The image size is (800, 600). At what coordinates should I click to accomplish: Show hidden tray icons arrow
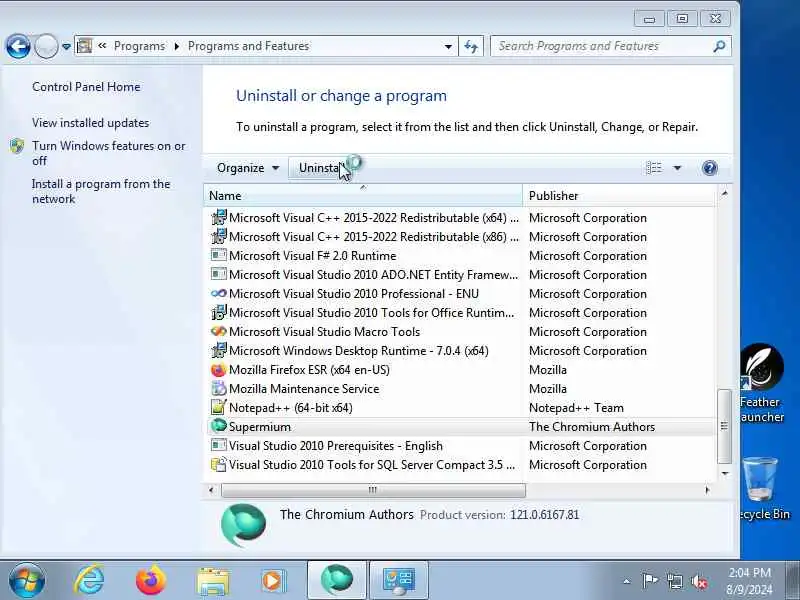click(x=627, y=581)
